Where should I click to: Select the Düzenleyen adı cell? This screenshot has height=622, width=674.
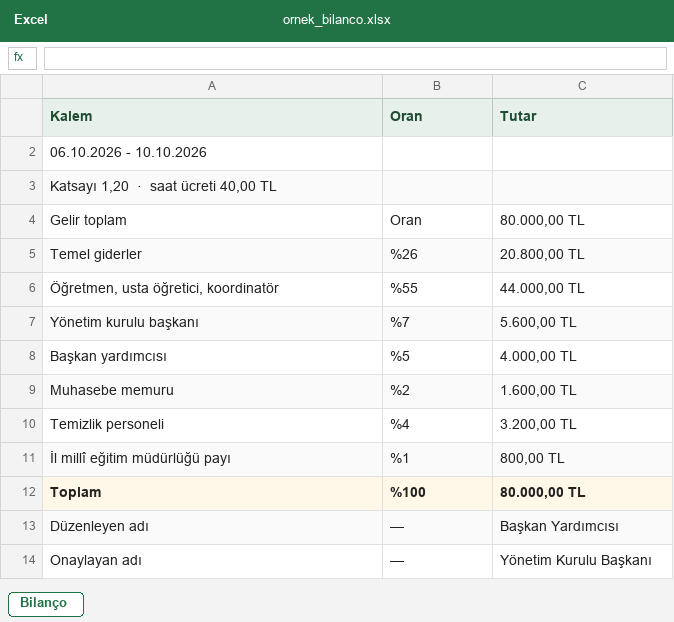tap(212, 527)
